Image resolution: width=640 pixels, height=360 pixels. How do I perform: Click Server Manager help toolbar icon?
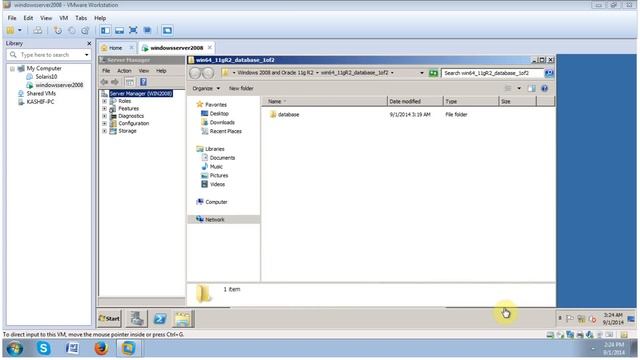[143, 82]
